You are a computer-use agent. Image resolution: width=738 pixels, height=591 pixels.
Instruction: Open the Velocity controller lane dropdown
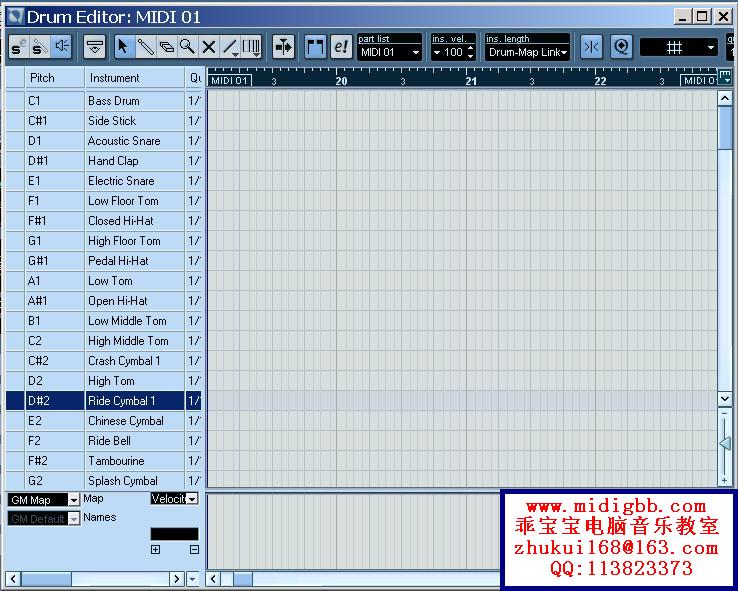click(x=174, y=498)
